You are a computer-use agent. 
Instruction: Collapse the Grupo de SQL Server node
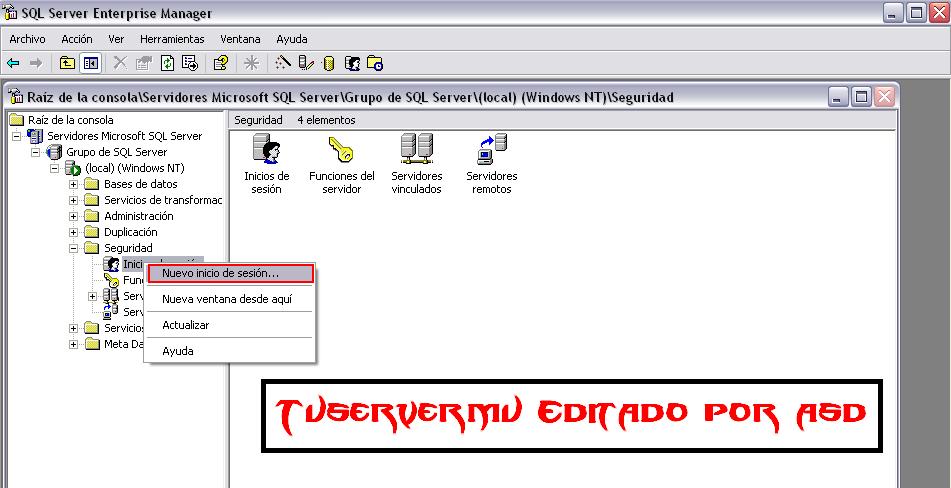pos(35,152)
